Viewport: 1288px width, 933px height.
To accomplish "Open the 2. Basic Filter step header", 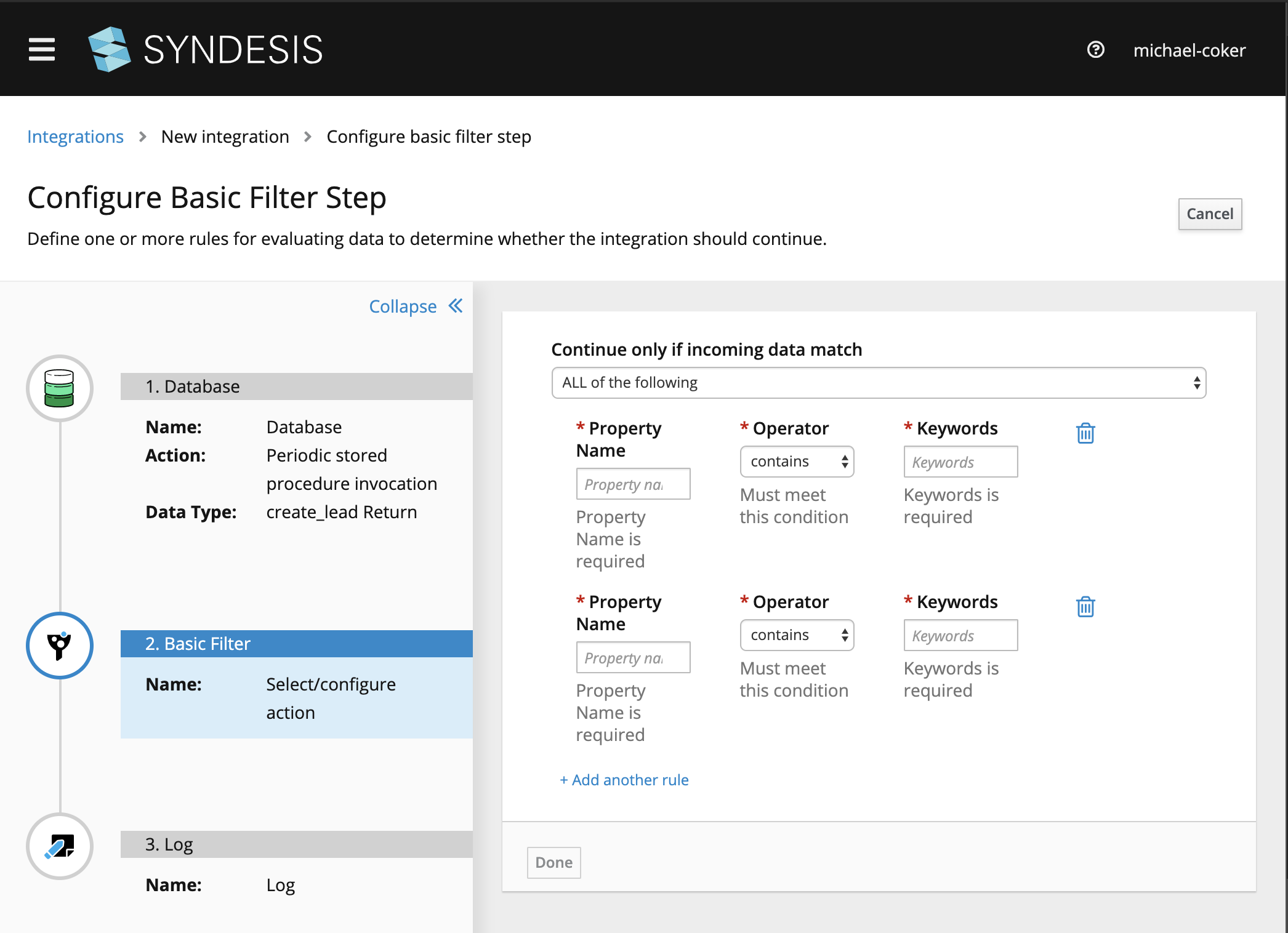I will (x=297, y=644).
